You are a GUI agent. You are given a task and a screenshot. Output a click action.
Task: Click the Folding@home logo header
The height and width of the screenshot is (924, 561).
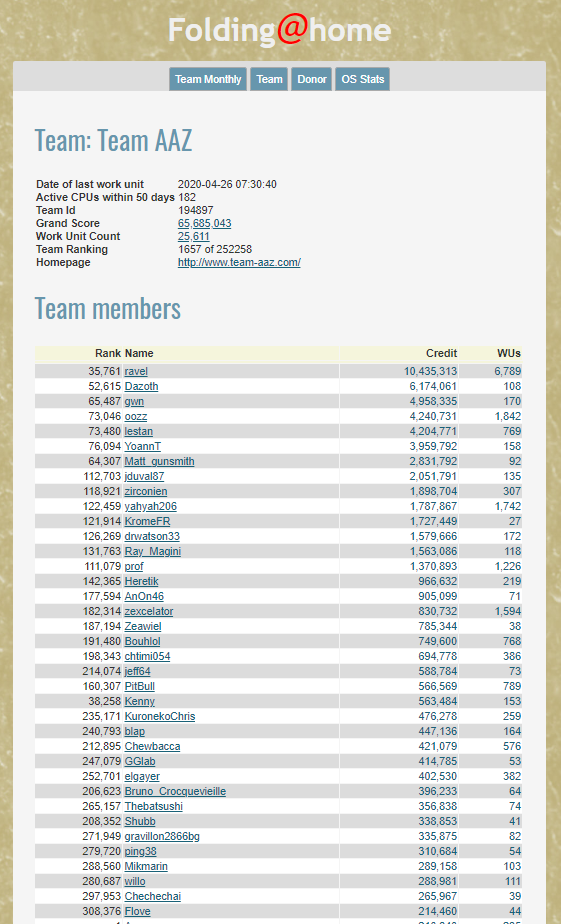[280, 29]
